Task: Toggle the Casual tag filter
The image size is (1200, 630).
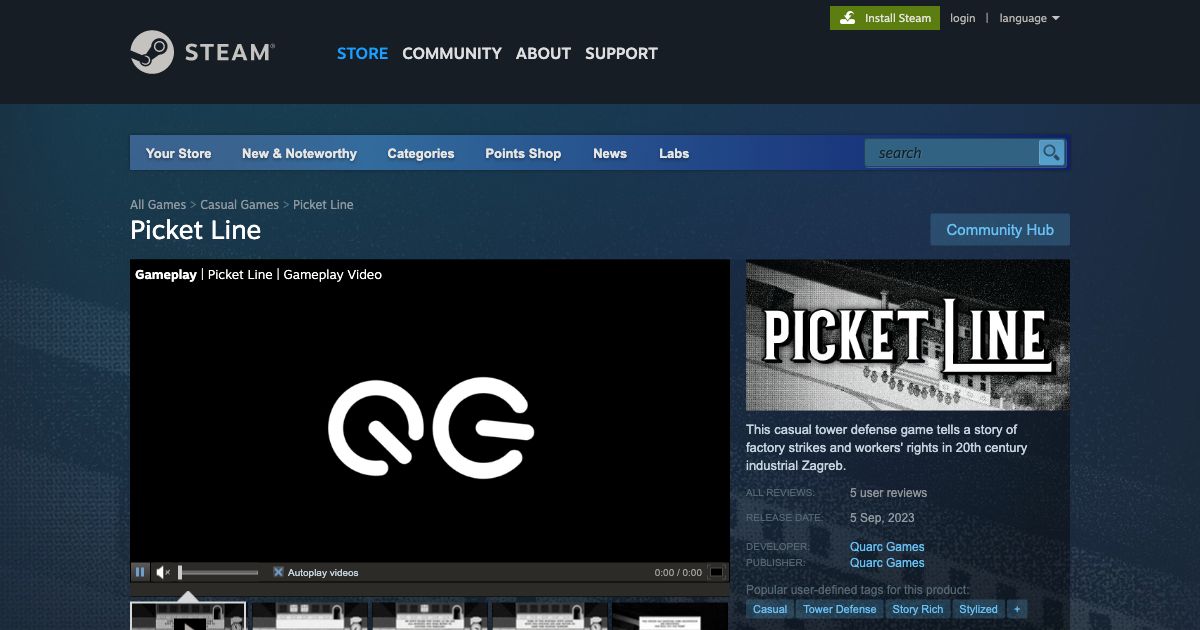Action: pyautogui.click(x=769, y=608)
